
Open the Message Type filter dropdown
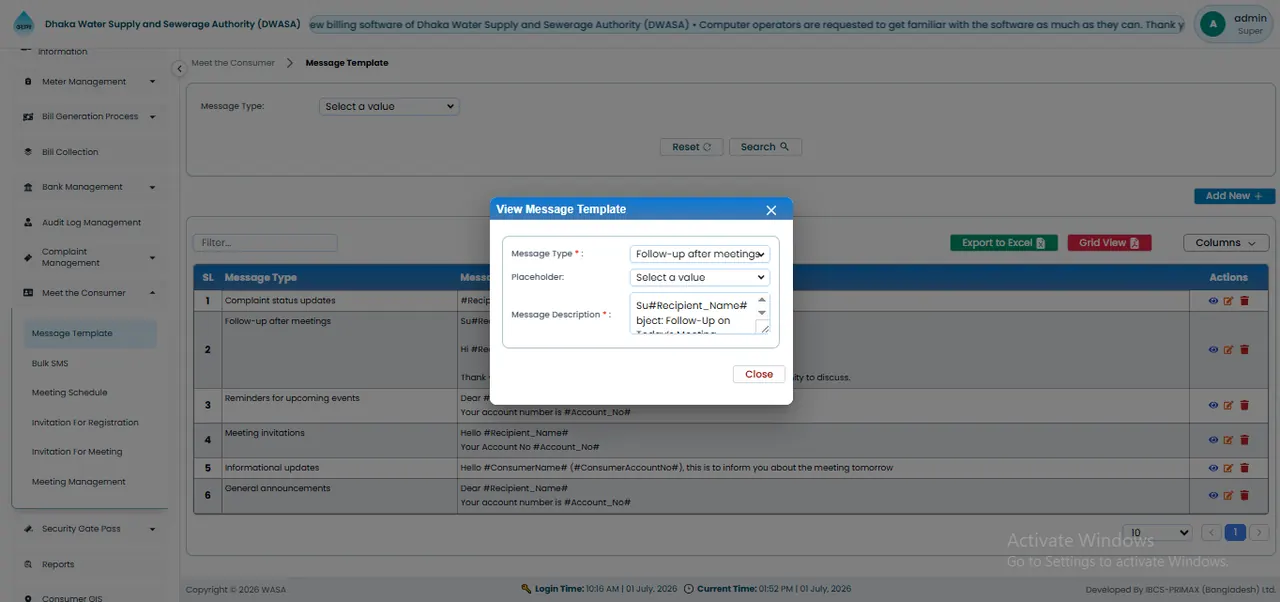coord(389,106)
